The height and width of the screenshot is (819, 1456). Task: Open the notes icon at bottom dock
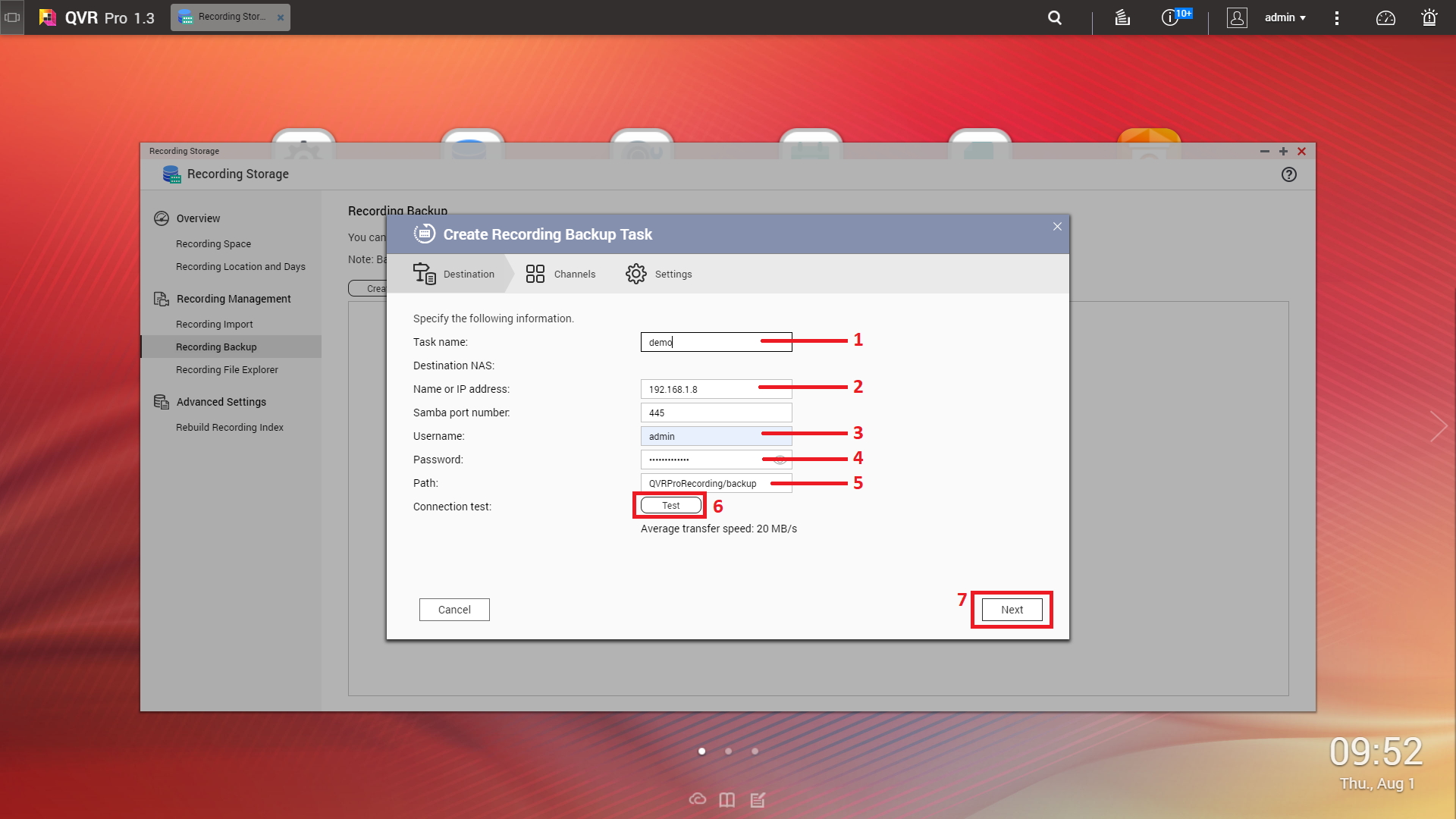[x=758, y=799]
